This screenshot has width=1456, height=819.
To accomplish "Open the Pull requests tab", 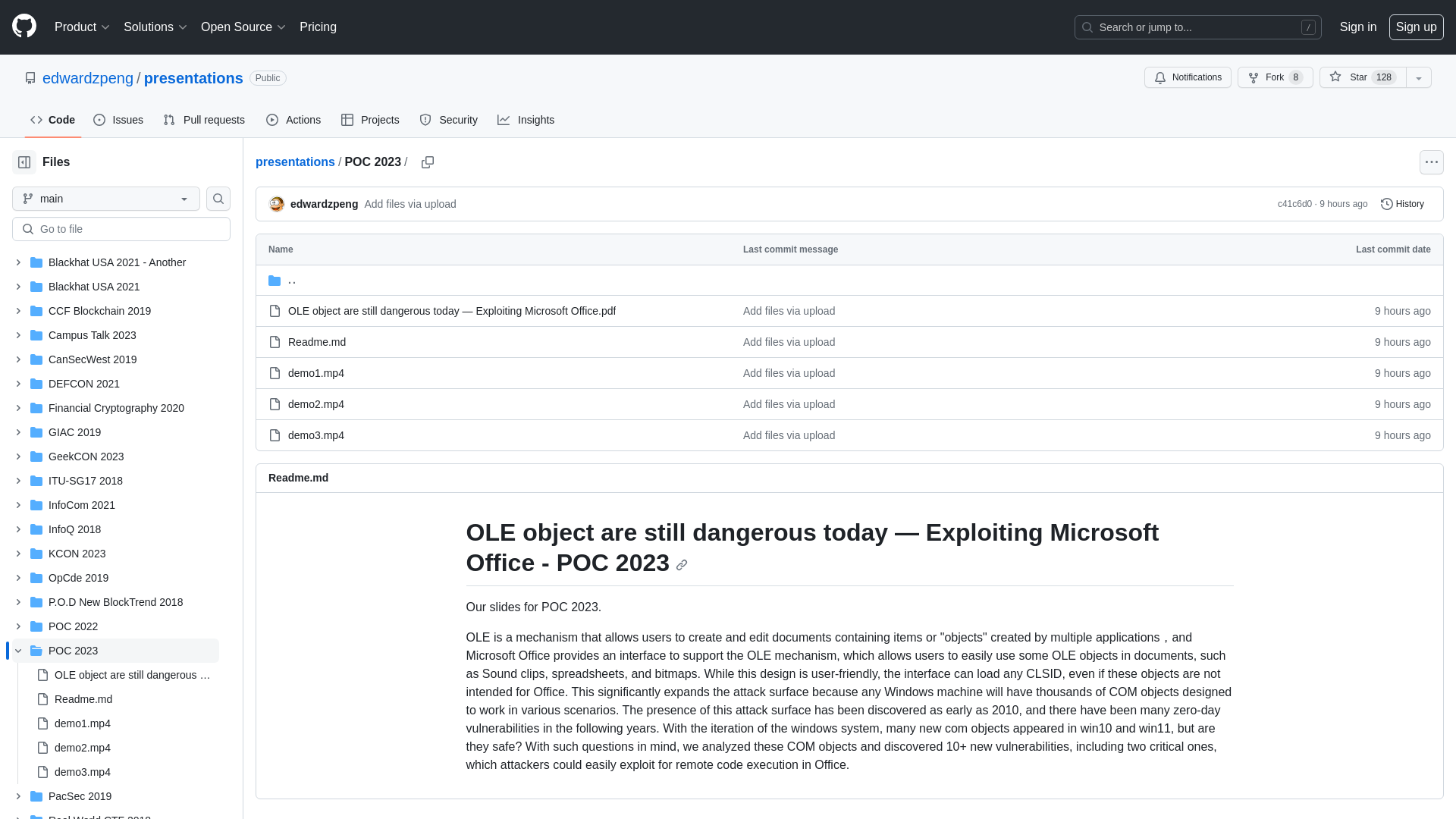I will (x=204, y=120).
